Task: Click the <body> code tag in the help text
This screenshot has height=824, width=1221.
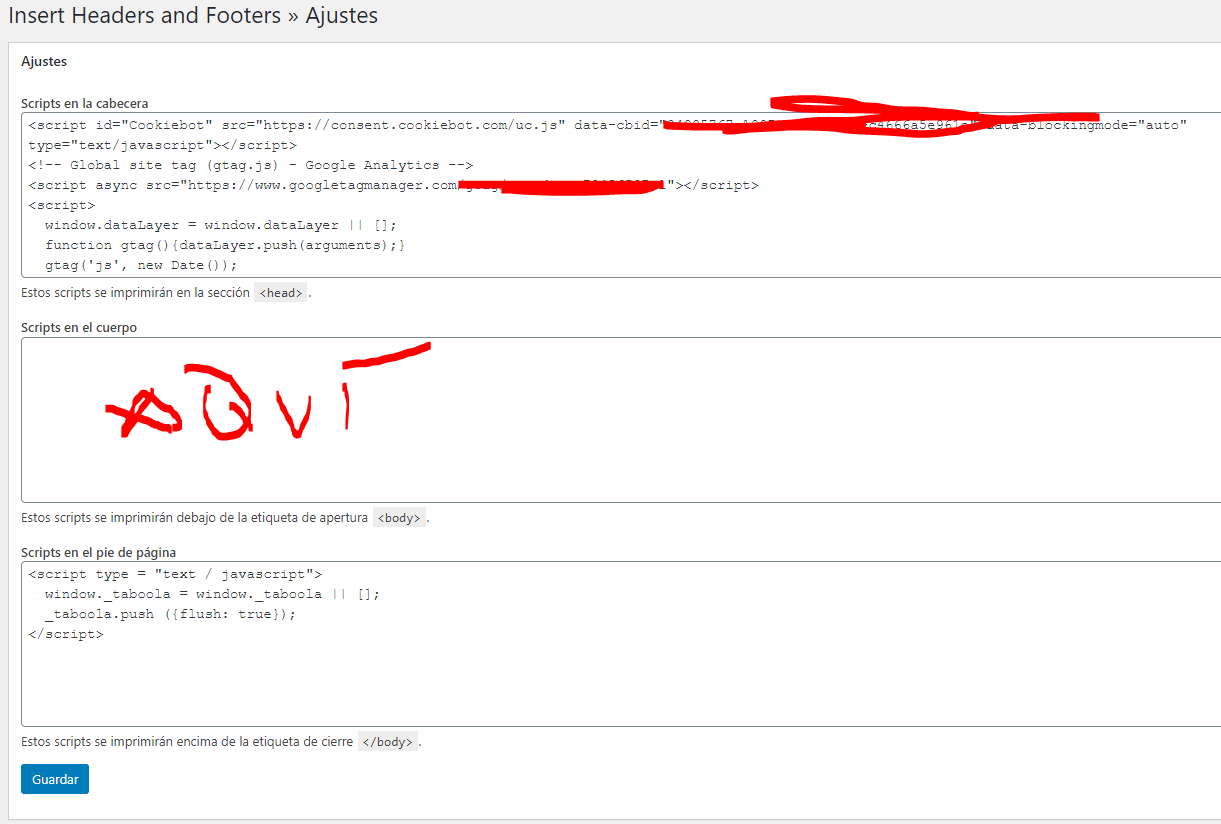Action: tap(400, 518)
